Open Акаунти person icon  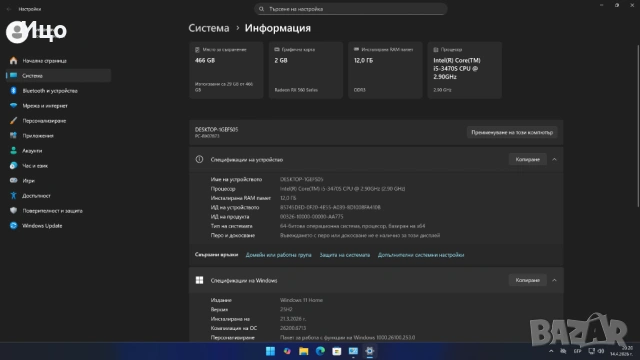pos(13,151)
